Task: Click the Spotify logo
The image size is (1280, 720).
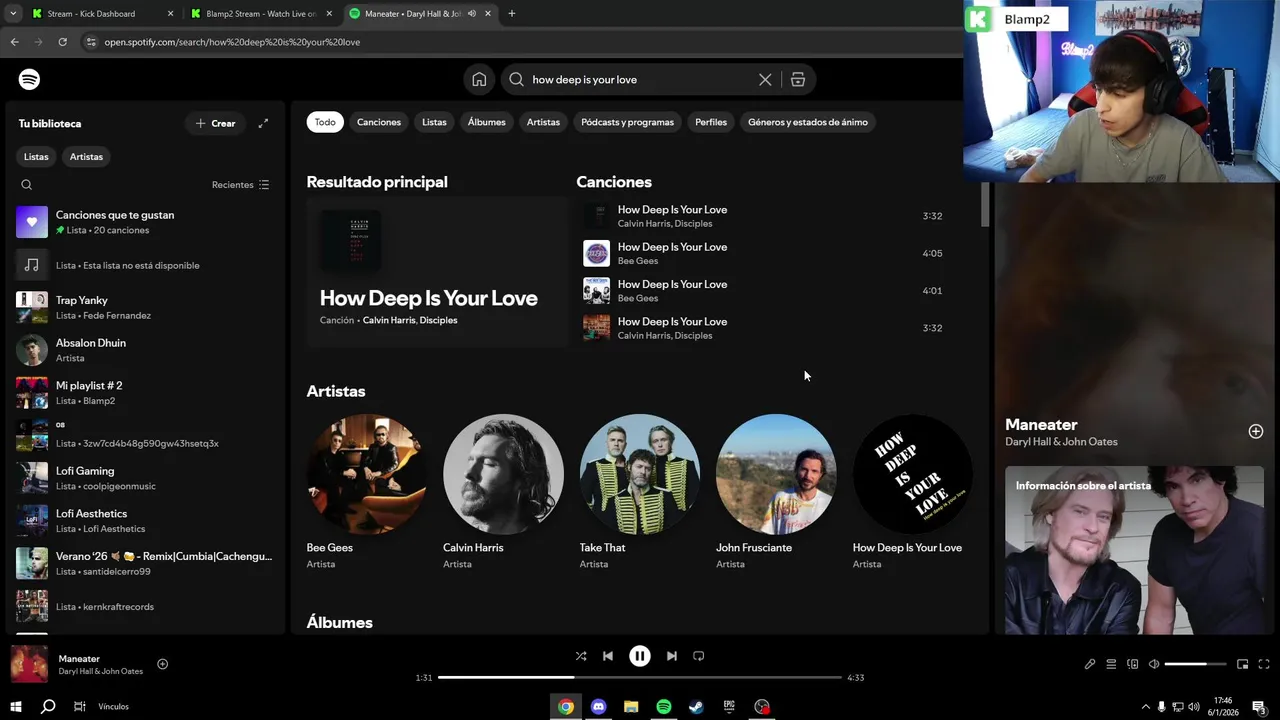Action: pos(29,79)
